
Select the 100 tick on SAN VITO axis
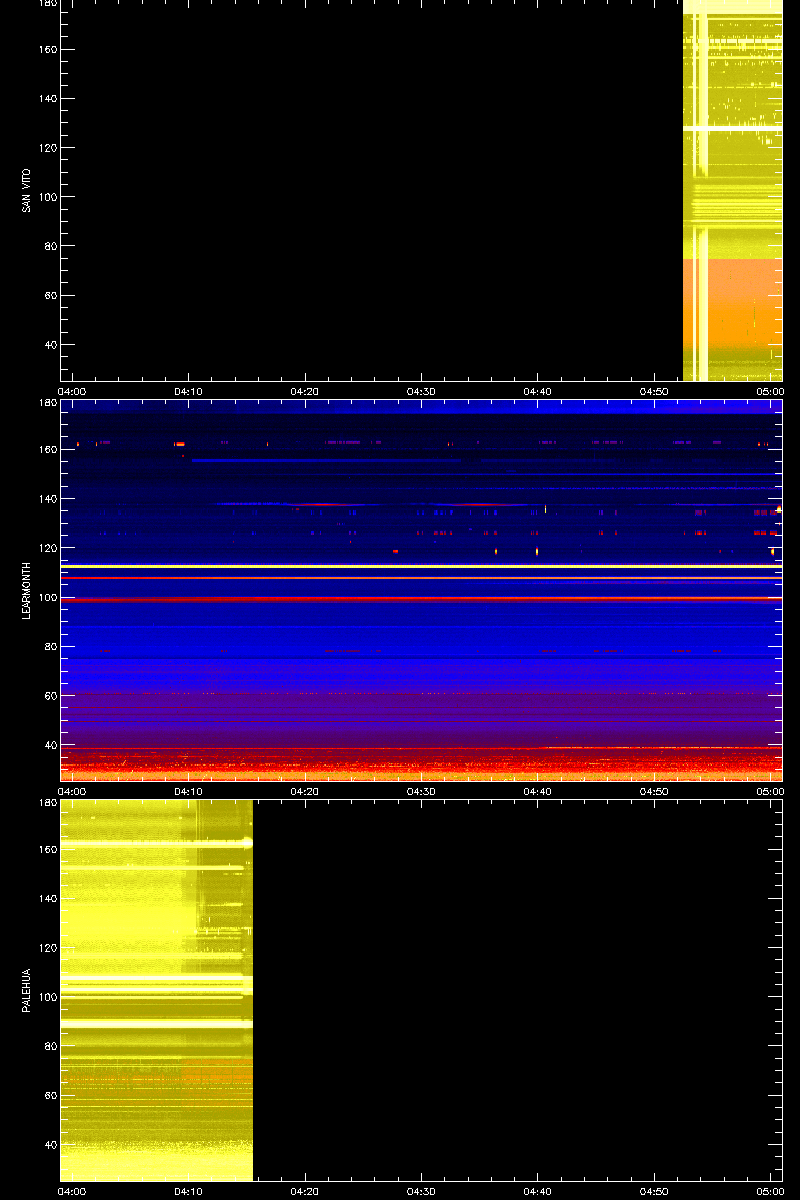click(47, 197)
